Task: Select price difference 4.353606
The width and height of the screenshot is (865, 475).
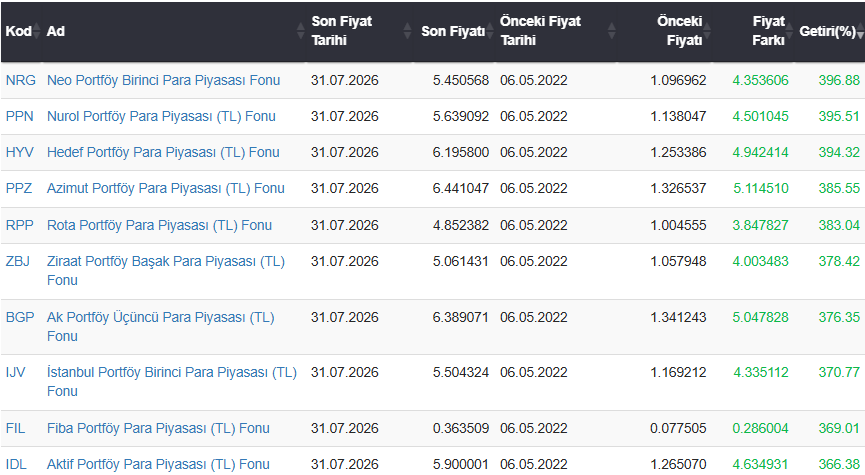Action: coord(761,80)
